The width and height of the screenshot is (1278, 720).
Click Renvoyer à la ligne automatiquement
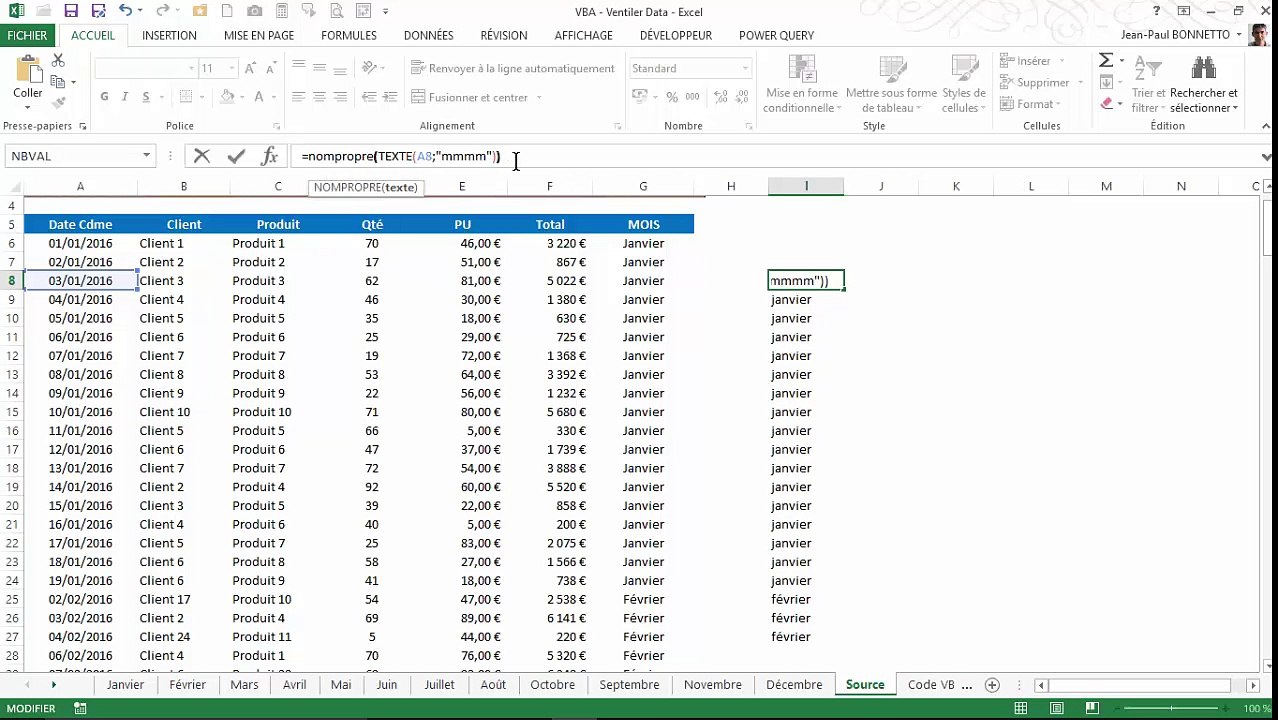click(x=512, y=68)
